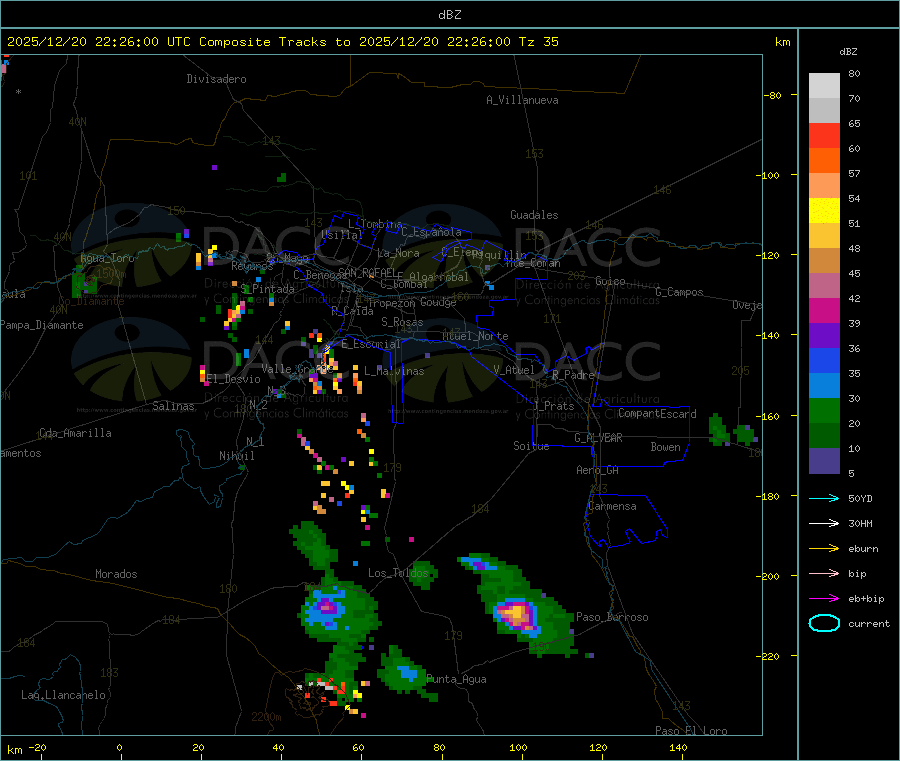Viewport: 900px width, 761px height.
Task: Select the light orange 54-57 dBZ swatch
Action: point(824,185)
